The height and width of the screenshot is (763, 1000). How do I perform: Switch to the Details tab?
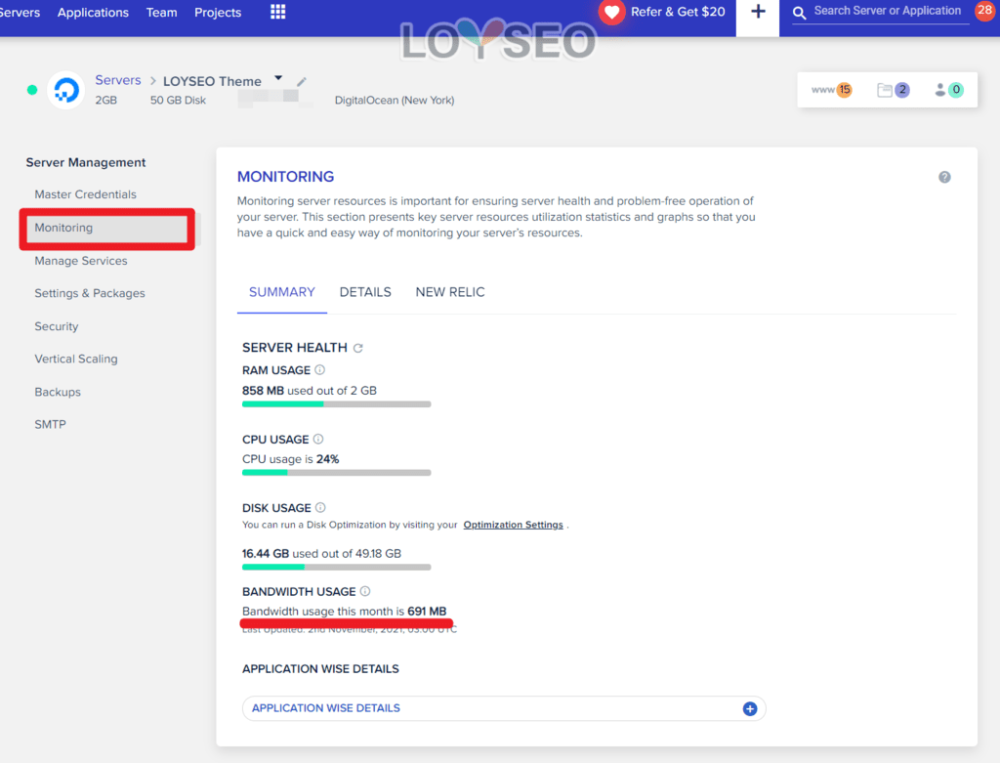click(365, 292)
